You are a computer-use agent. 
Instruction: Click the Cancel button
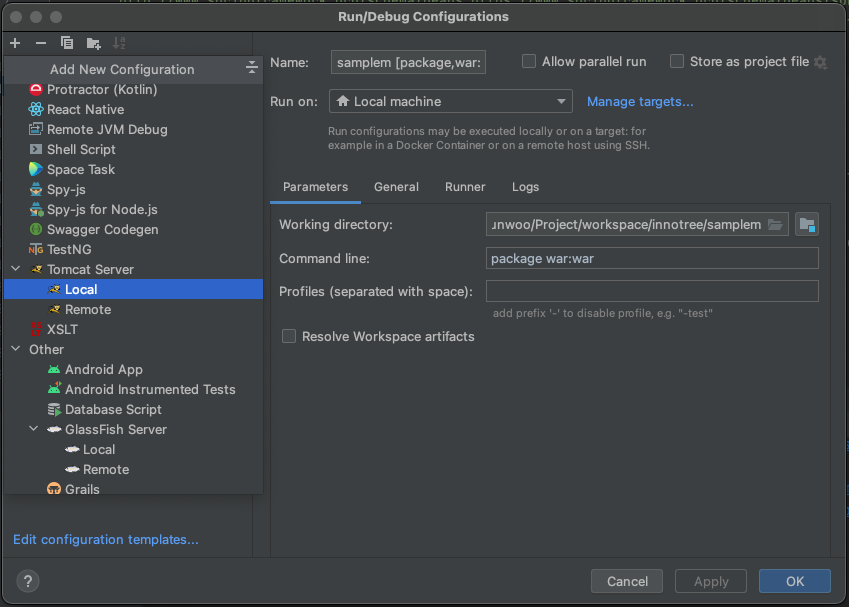[x=627, y=581]
